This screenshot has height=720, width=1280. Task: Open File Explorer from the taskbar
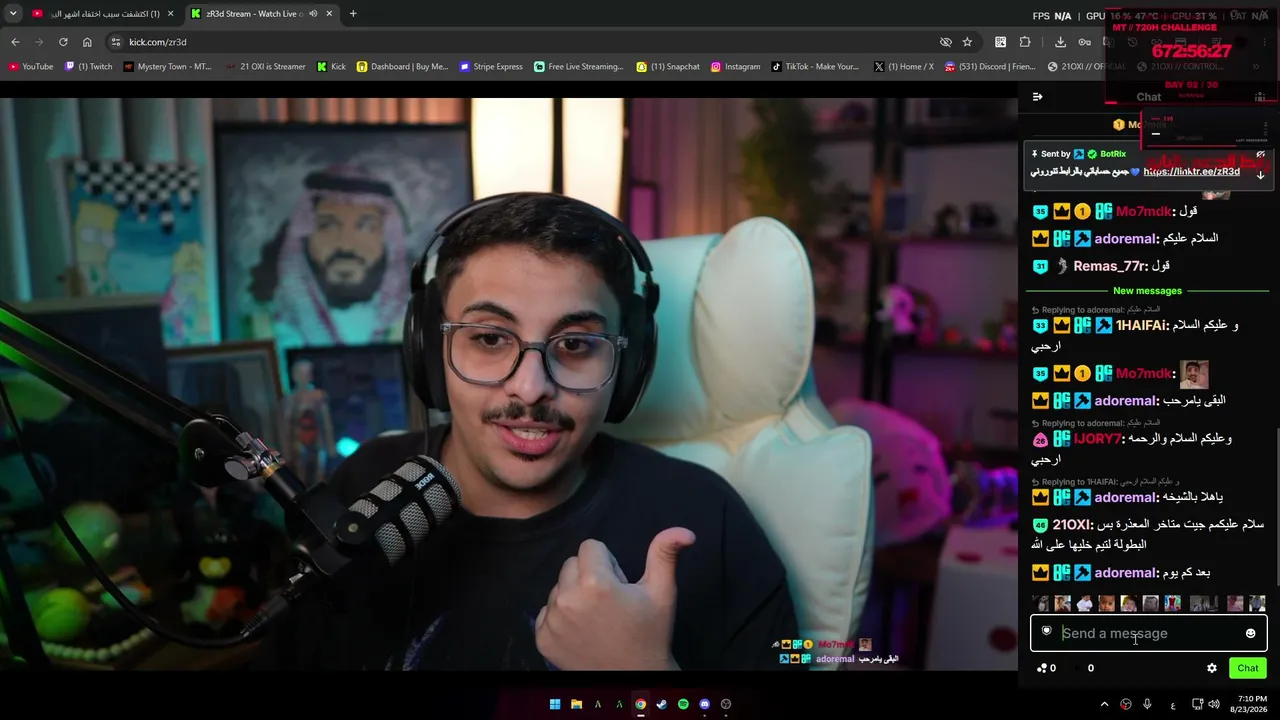click(576, 704)
